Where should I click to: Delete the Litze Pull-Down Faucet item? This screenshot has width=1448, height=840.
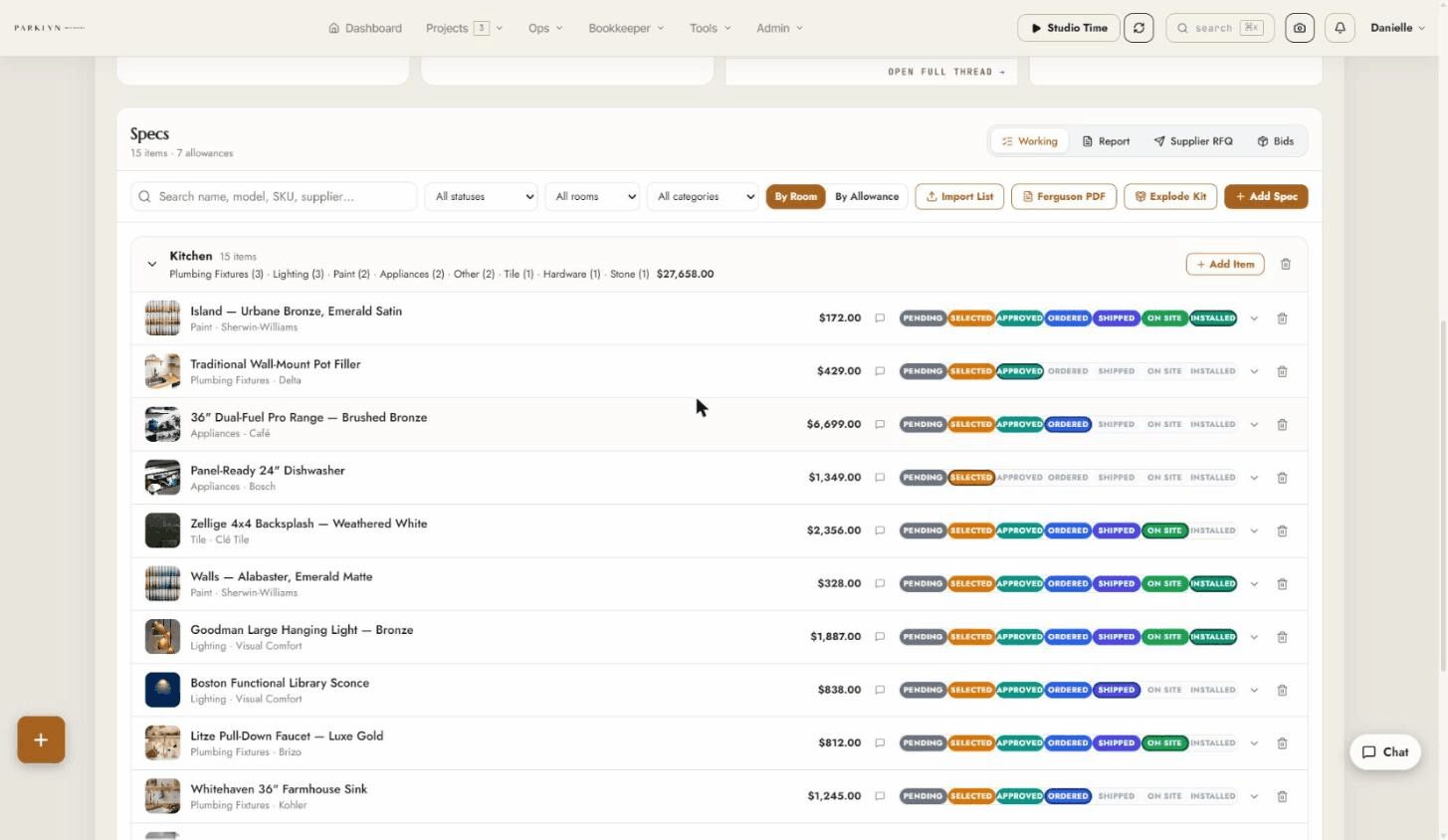1282,742
